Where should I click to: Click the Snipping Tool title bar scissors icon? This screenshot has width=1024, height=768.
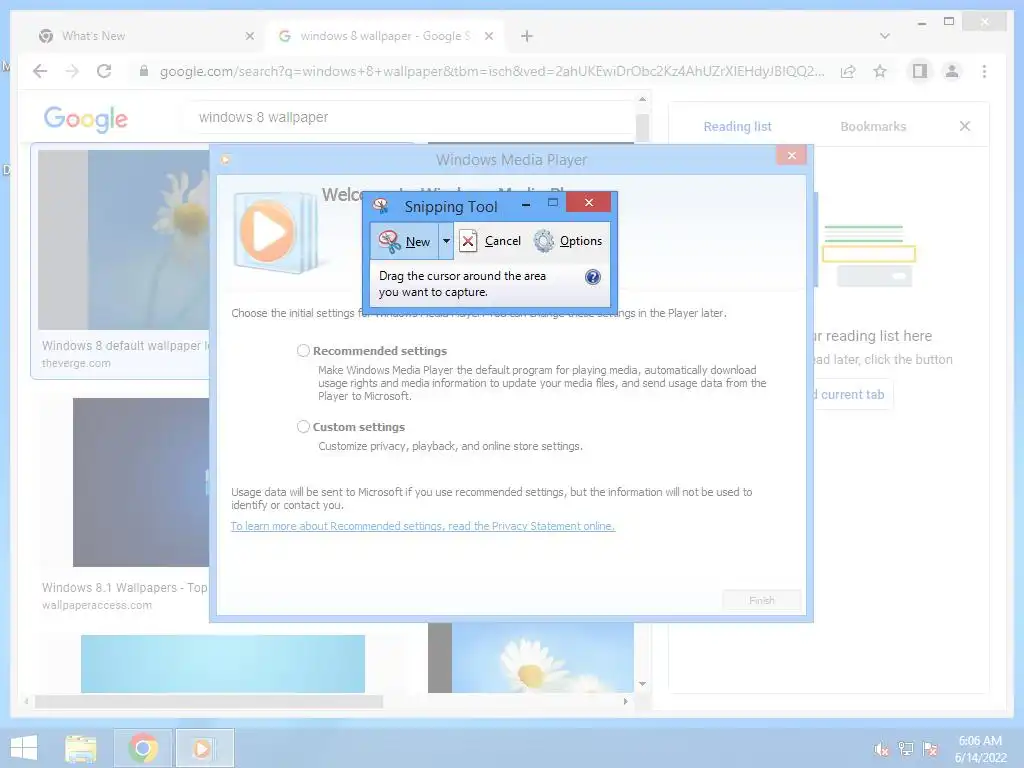(x=381, y=206)
